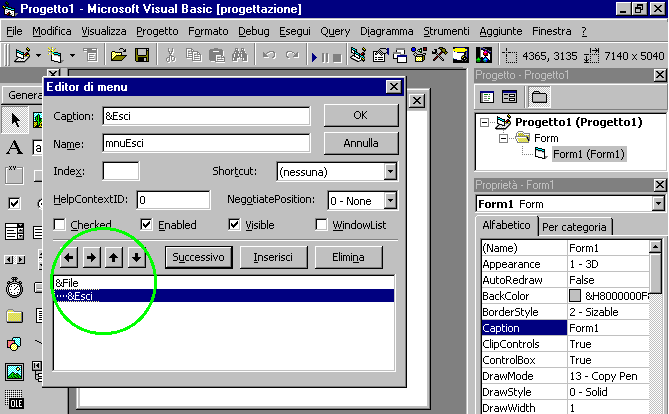Open the Form1 Form object dropdown in Properties
Viewport: 669px width, 414px height.
point(658,204)
